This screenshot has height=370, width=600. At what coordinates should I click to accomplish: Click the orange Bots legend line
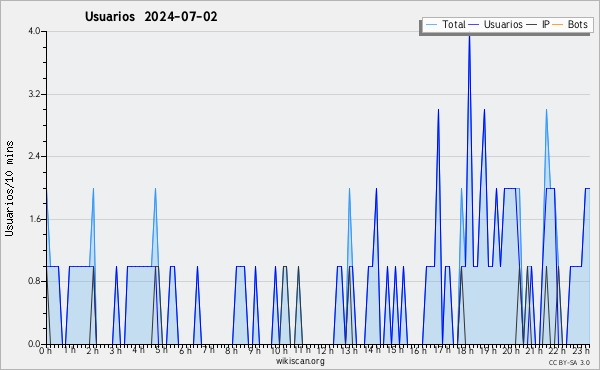click(x=558, y=25)
